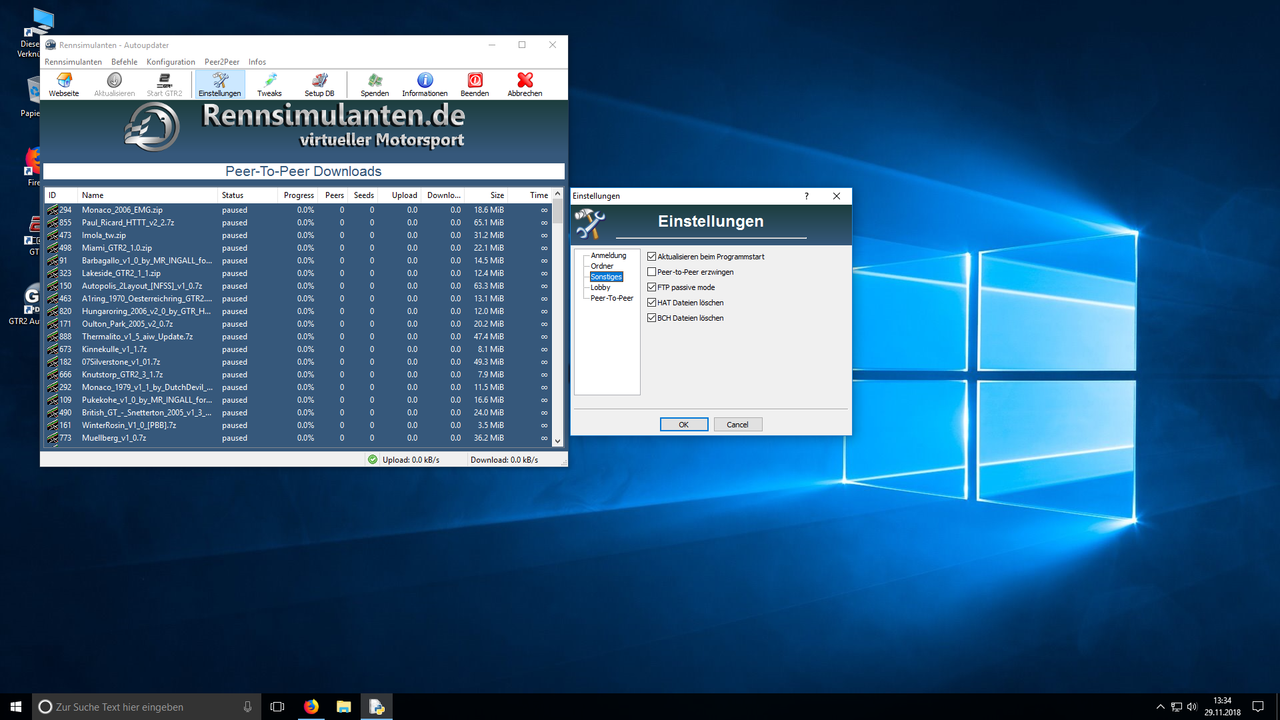Viewport: 1280px width, 720px height.
Task: Open the Windows Start menu
Action: pyautogui.click(x=16, y=706)
